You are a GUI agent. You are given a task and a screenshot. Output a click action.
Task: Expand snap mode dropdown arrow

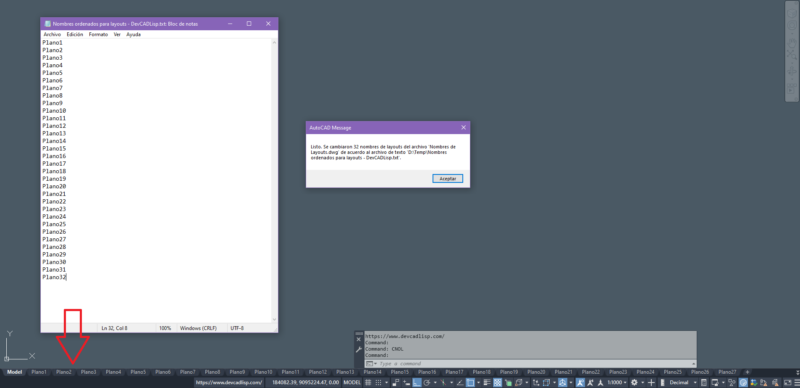click(x=386, y=382)
